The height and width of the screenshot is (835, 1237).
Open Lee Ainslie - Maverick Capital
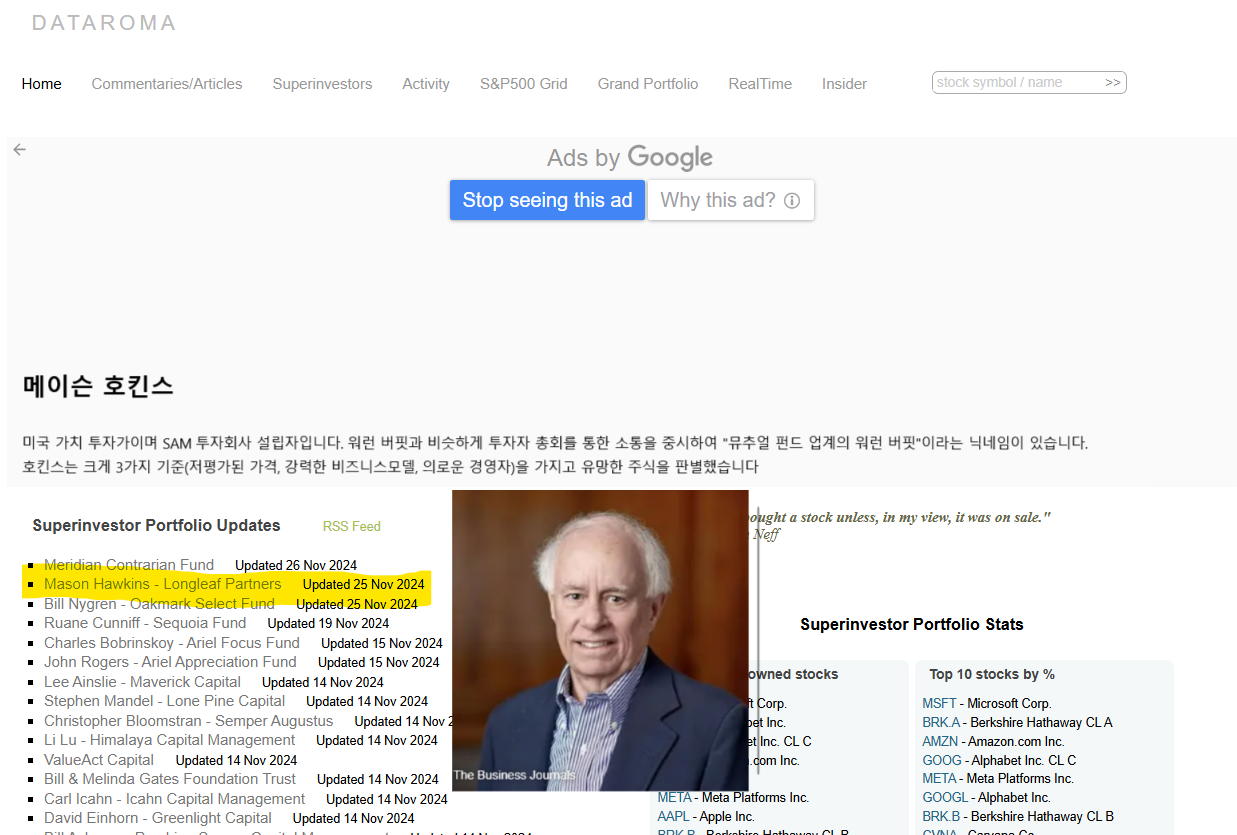[142, 682]
